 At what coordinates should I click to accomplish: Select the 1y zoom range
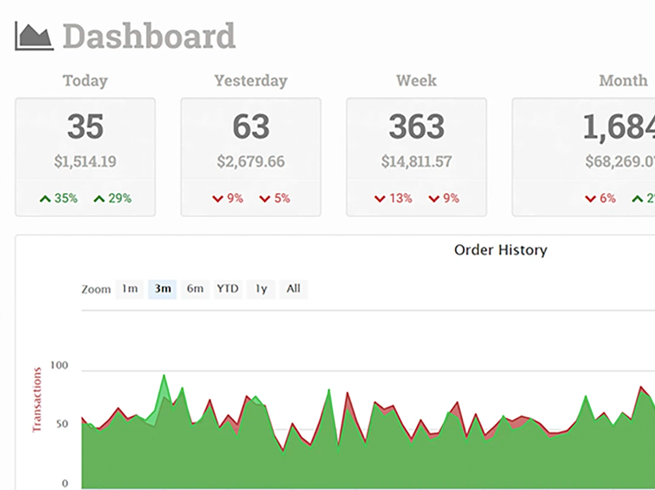261,289
